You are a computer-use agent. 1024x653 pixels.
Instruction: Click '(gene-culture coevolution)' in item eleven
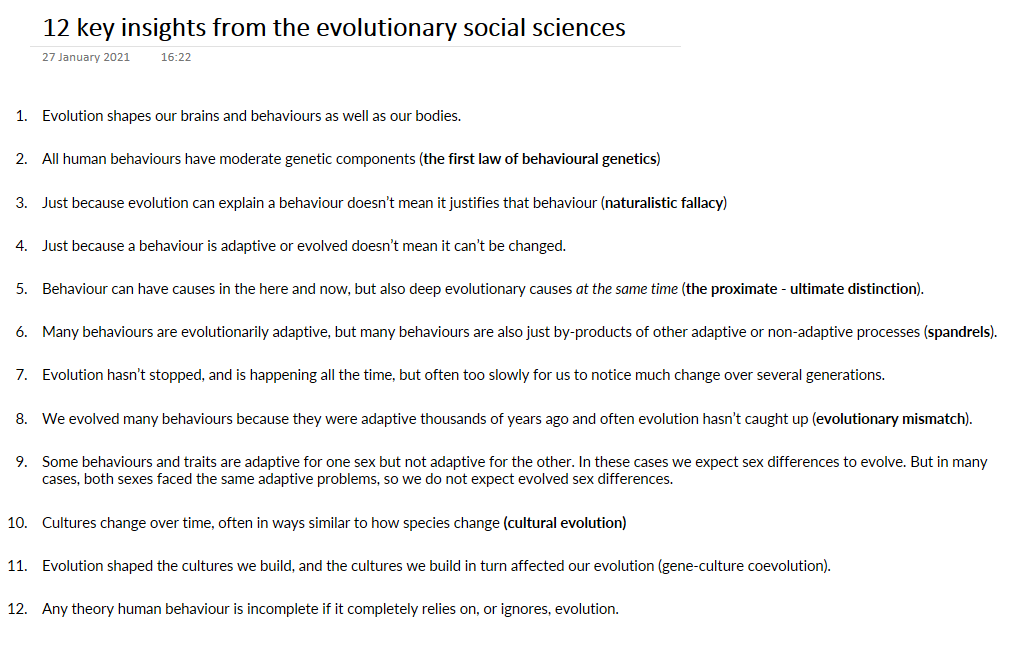coord(744,566)
